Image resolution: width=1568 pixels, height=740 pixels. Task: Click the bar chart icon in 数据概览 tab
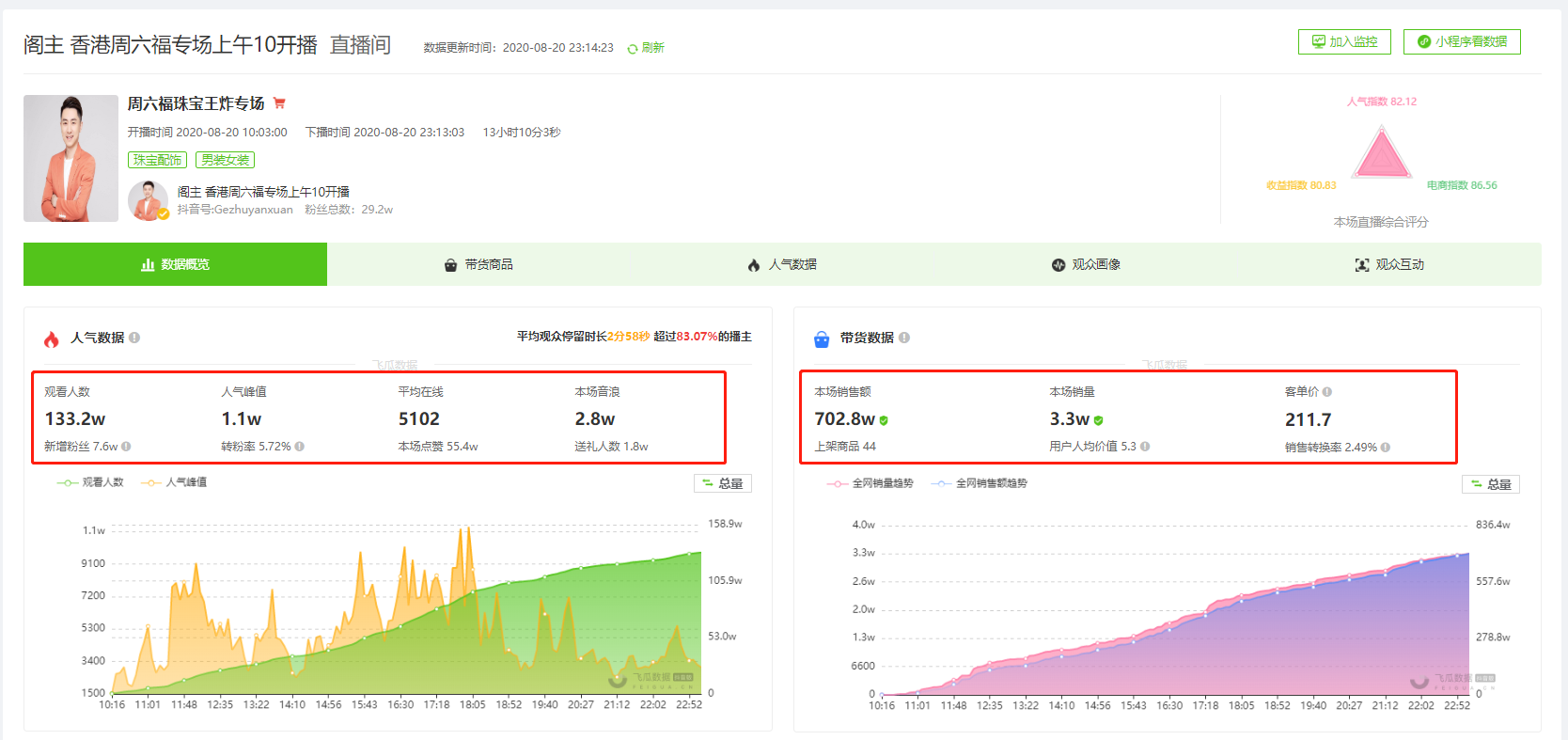coord(148,265)
